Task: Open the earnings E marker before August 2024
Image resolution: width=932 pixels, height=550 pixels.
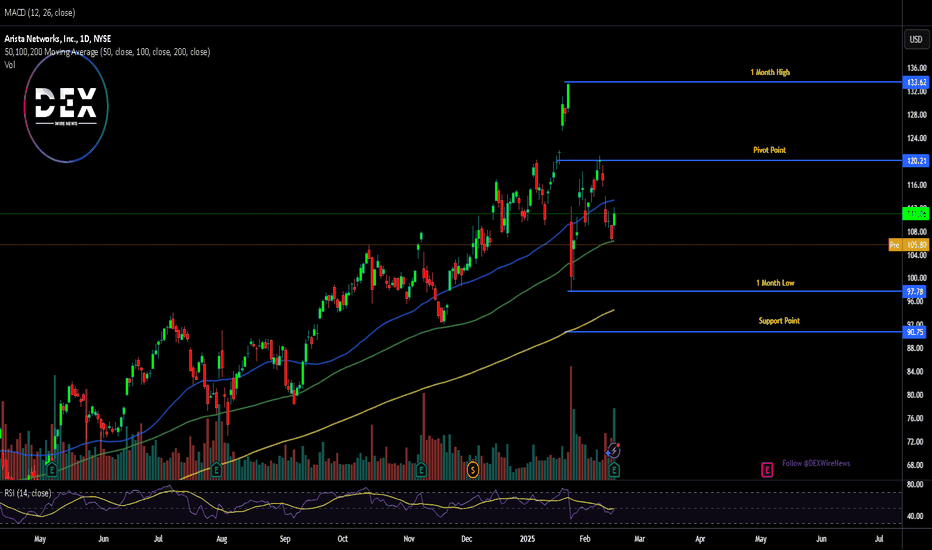Action: [x=216, y=470]
